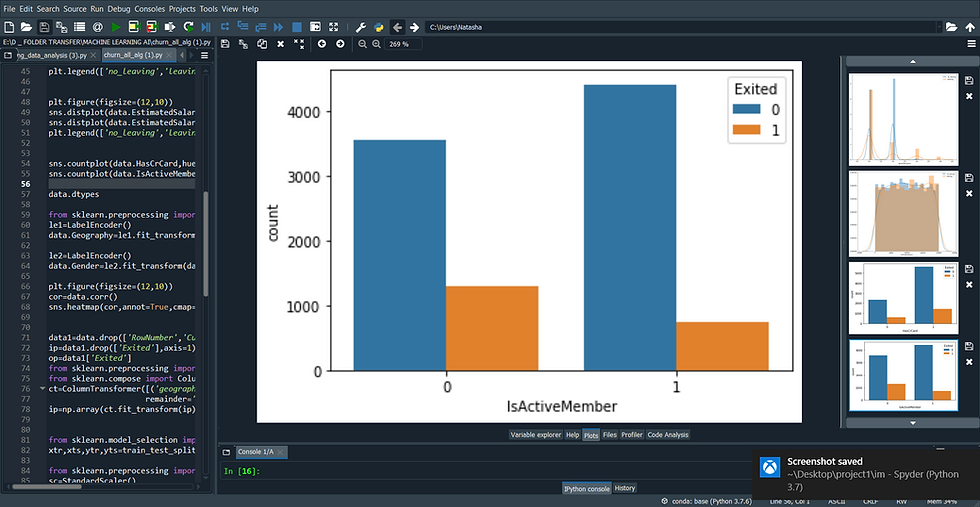Browse for a working directory folder icon
The image size is (980, 507).
(x=951, y=27)
